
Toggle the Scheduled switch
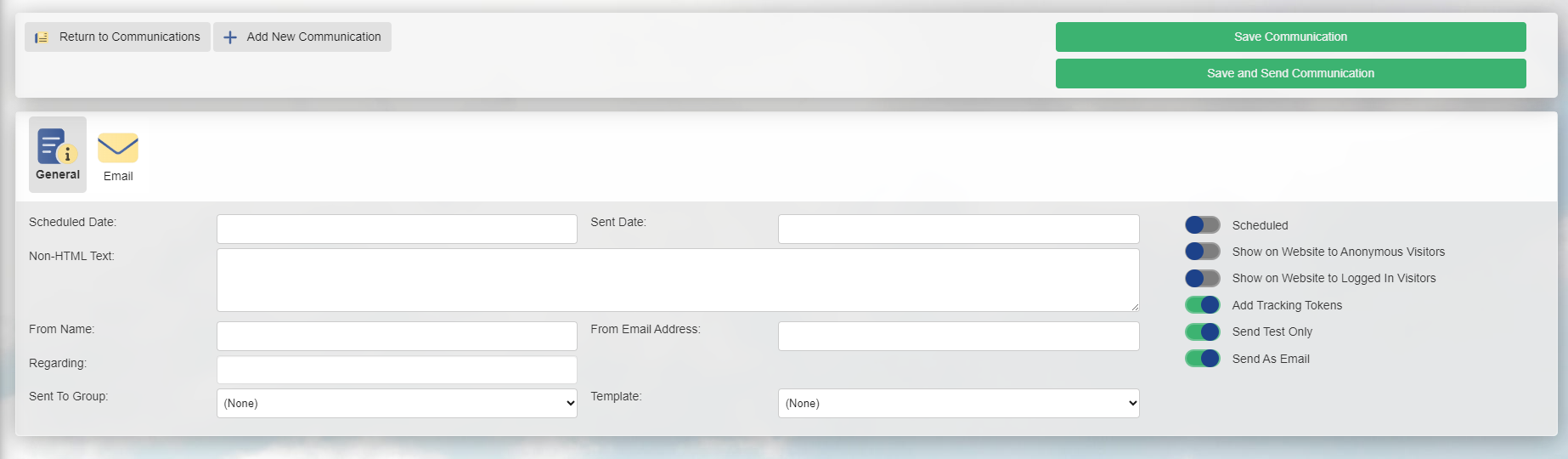[x=1202, y=225]
